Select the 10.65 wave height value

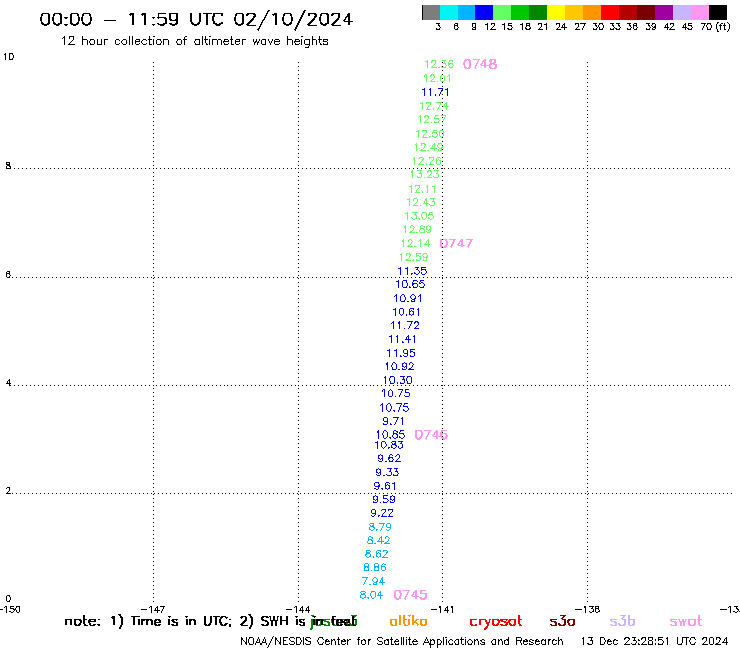411,284
